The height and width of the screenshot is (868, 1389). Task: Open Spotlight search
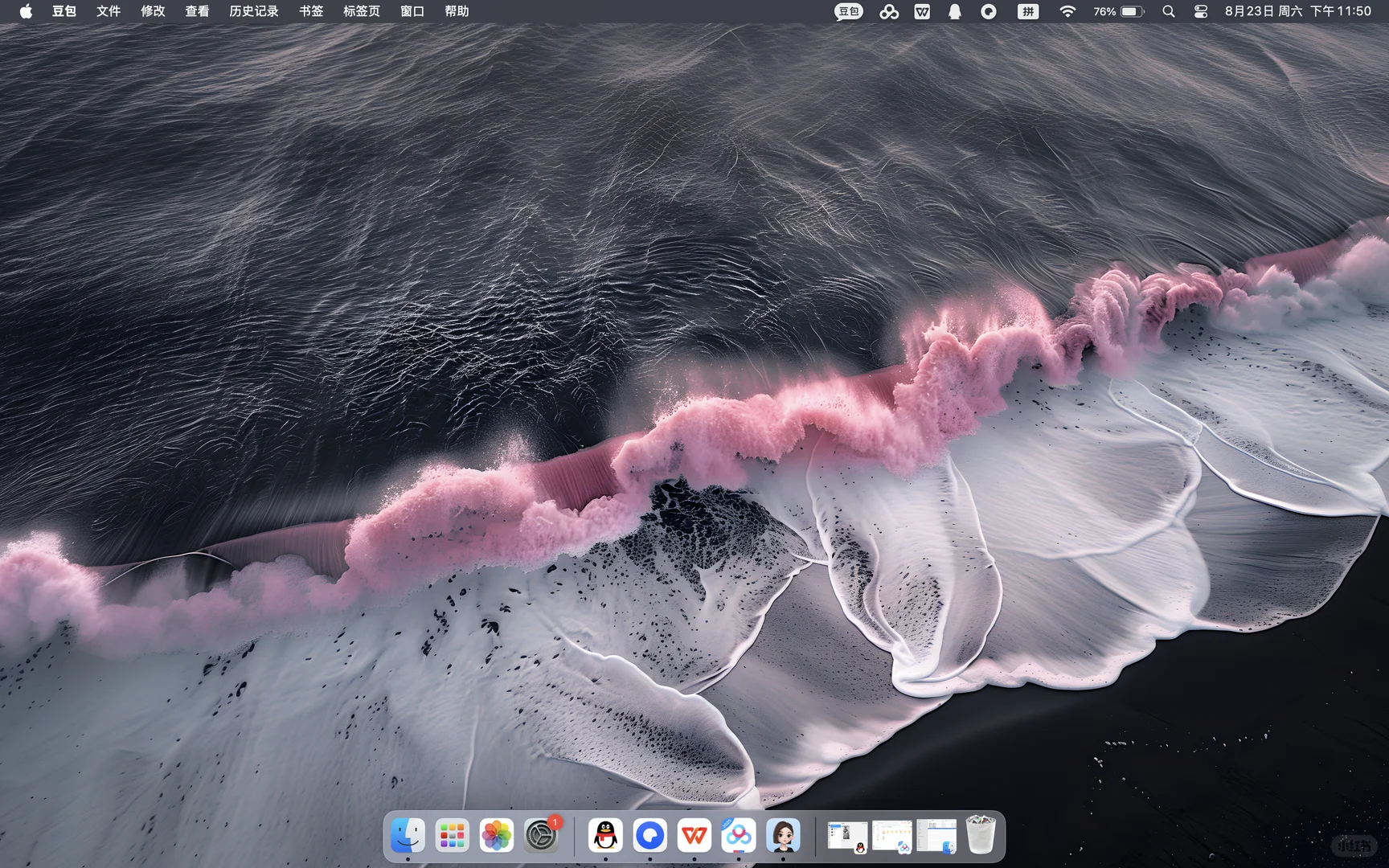(1169, 11)
